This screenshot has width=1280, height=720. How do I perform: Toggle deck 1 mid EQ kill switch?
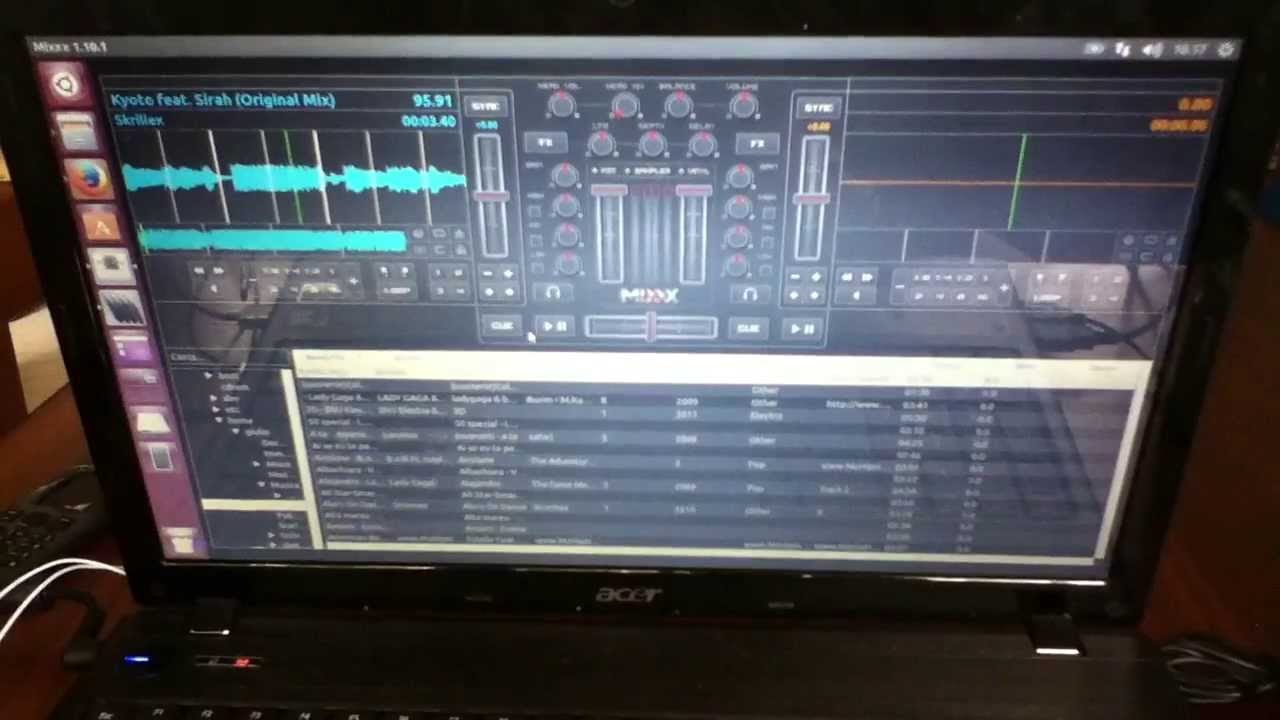click(535, 240)
